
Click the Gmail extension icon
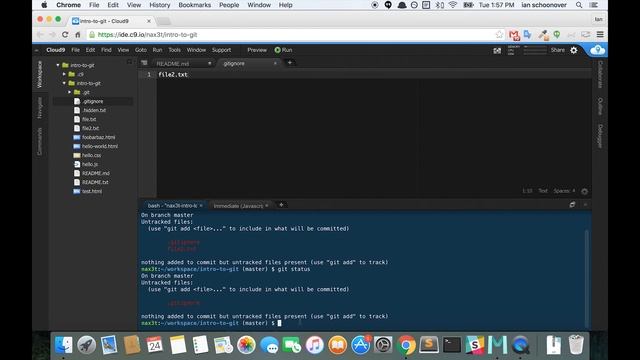coord(514,35)
